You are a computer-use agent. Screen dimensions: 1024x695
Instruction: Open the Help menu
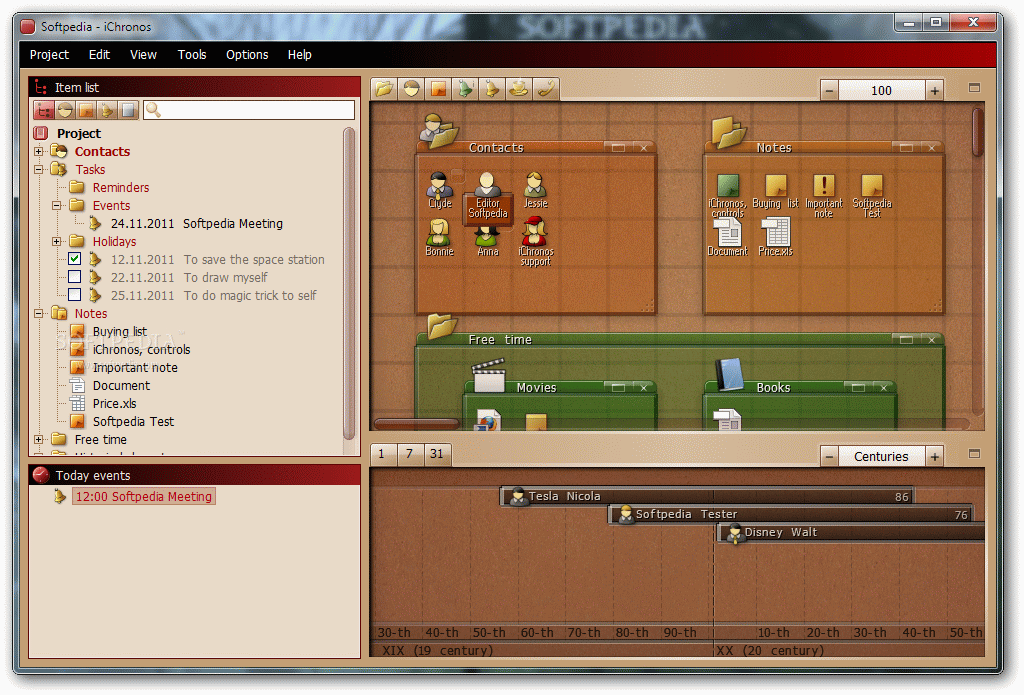[x=300, y=55]
